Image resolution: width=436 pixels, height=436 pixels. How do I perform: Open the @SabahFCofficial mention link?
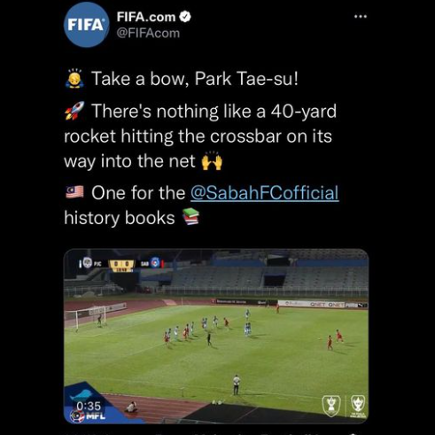[264, 193]
